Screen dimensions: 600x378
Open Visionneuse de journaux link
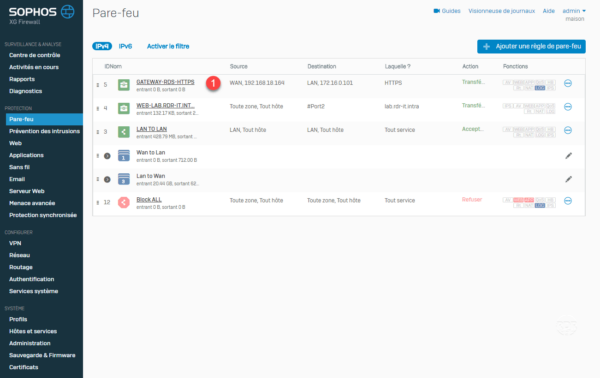[502, 11]
